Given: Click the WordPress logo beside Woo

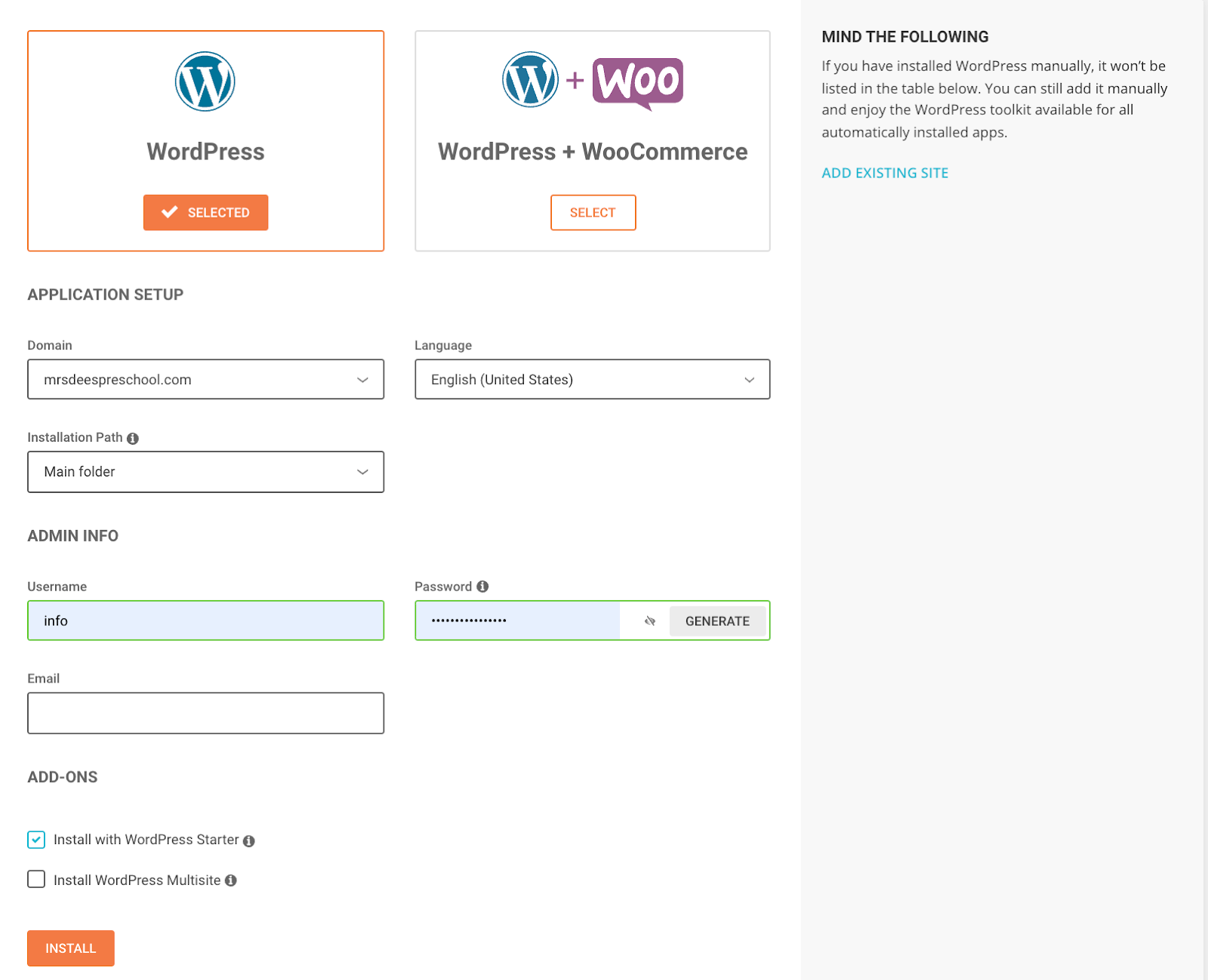Looking at the screenshot, I should [x=531, y=79].
